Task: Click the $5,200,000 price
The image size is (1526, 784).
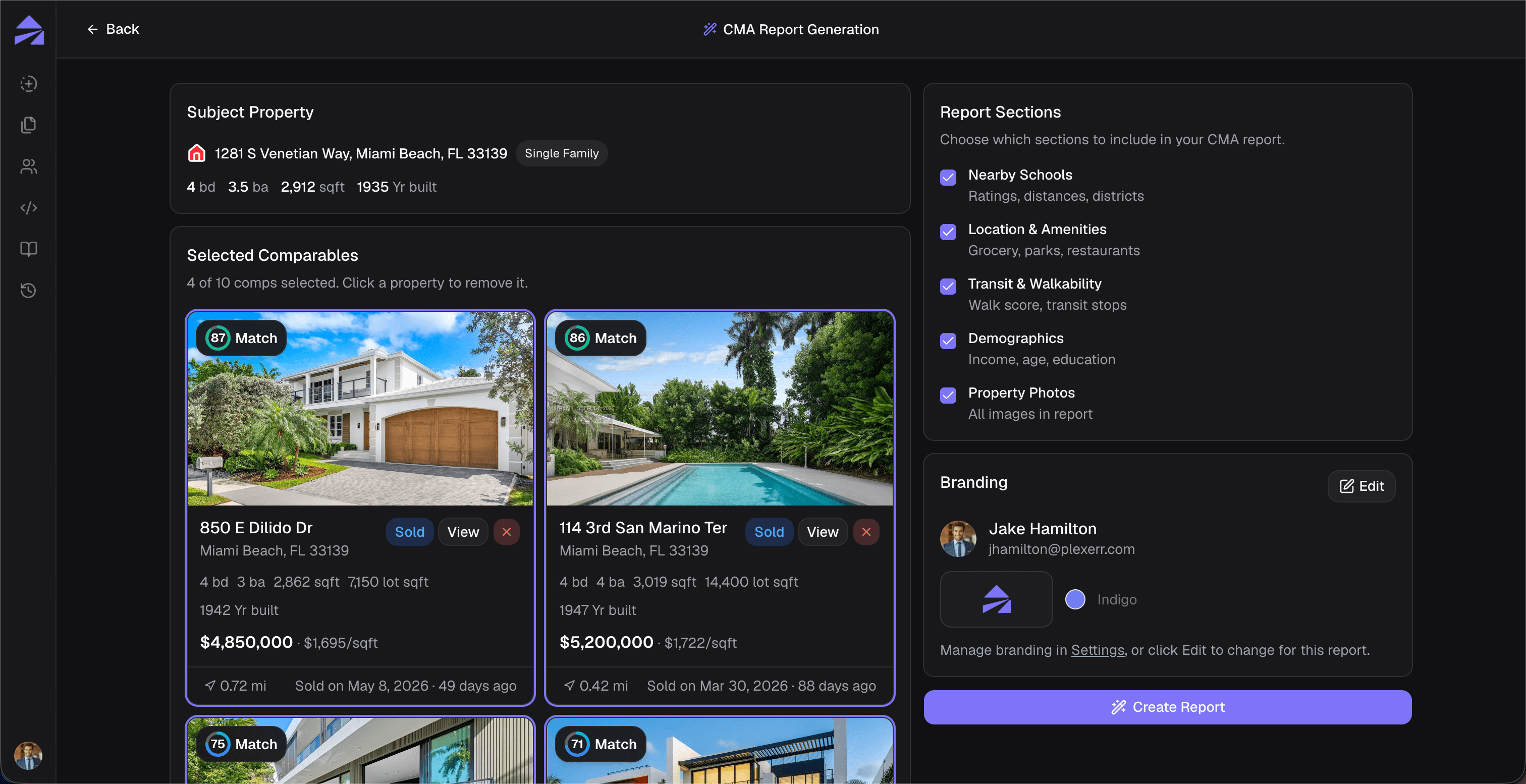Action: click(606, 642)
